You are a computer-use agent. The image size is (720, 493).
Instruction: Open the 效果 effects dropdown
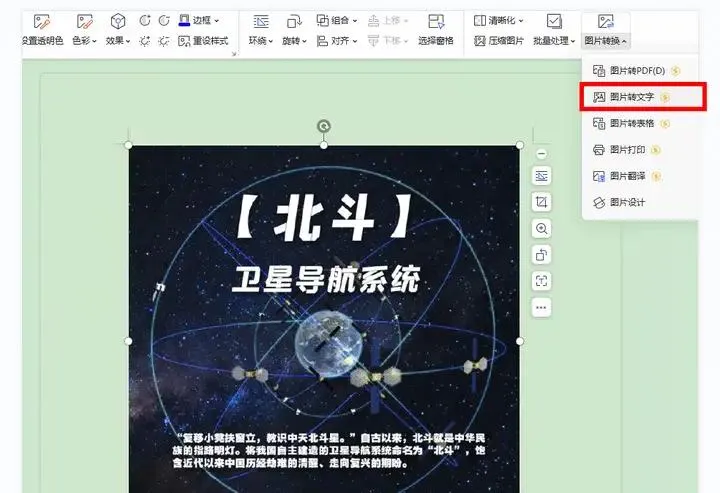[118, 29]
